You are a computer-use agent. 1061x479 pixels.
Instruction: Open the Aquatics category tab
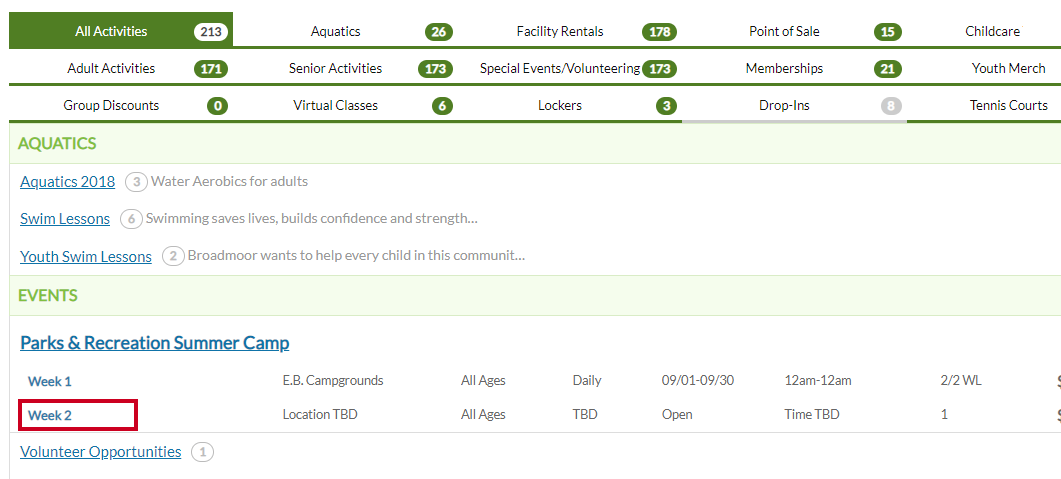coord(345,31)
